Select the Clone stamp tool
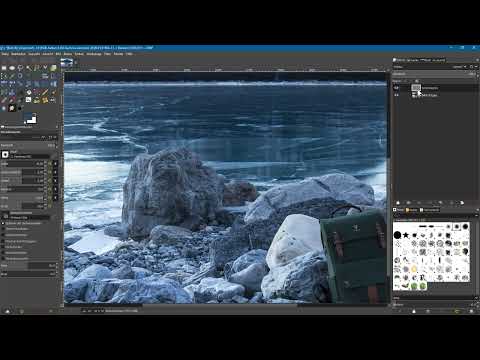The image size is (480, 360). pos(37,100)
